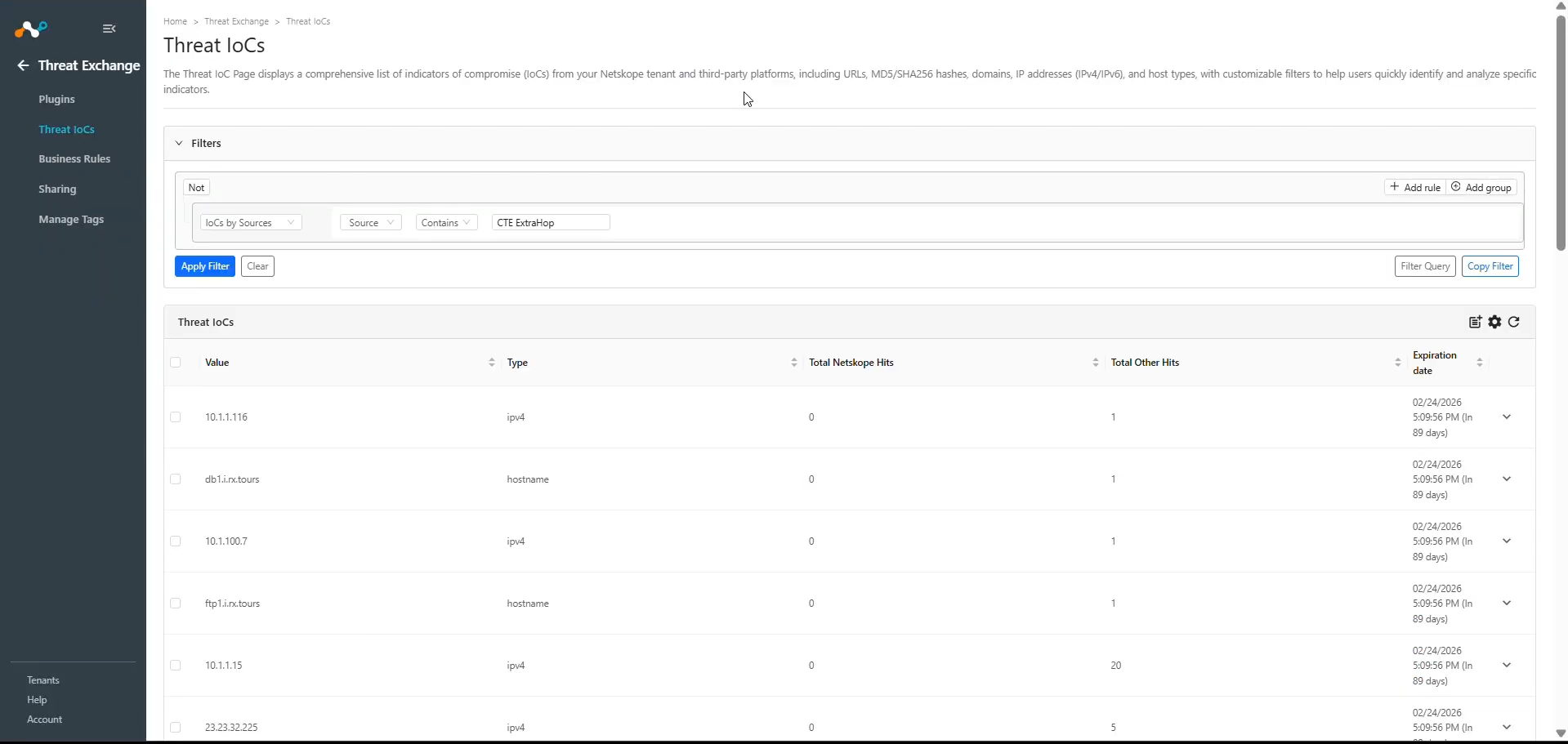Open the IoC export icon
This screenshot has width=1568, height=744.
pos(1475,322)
